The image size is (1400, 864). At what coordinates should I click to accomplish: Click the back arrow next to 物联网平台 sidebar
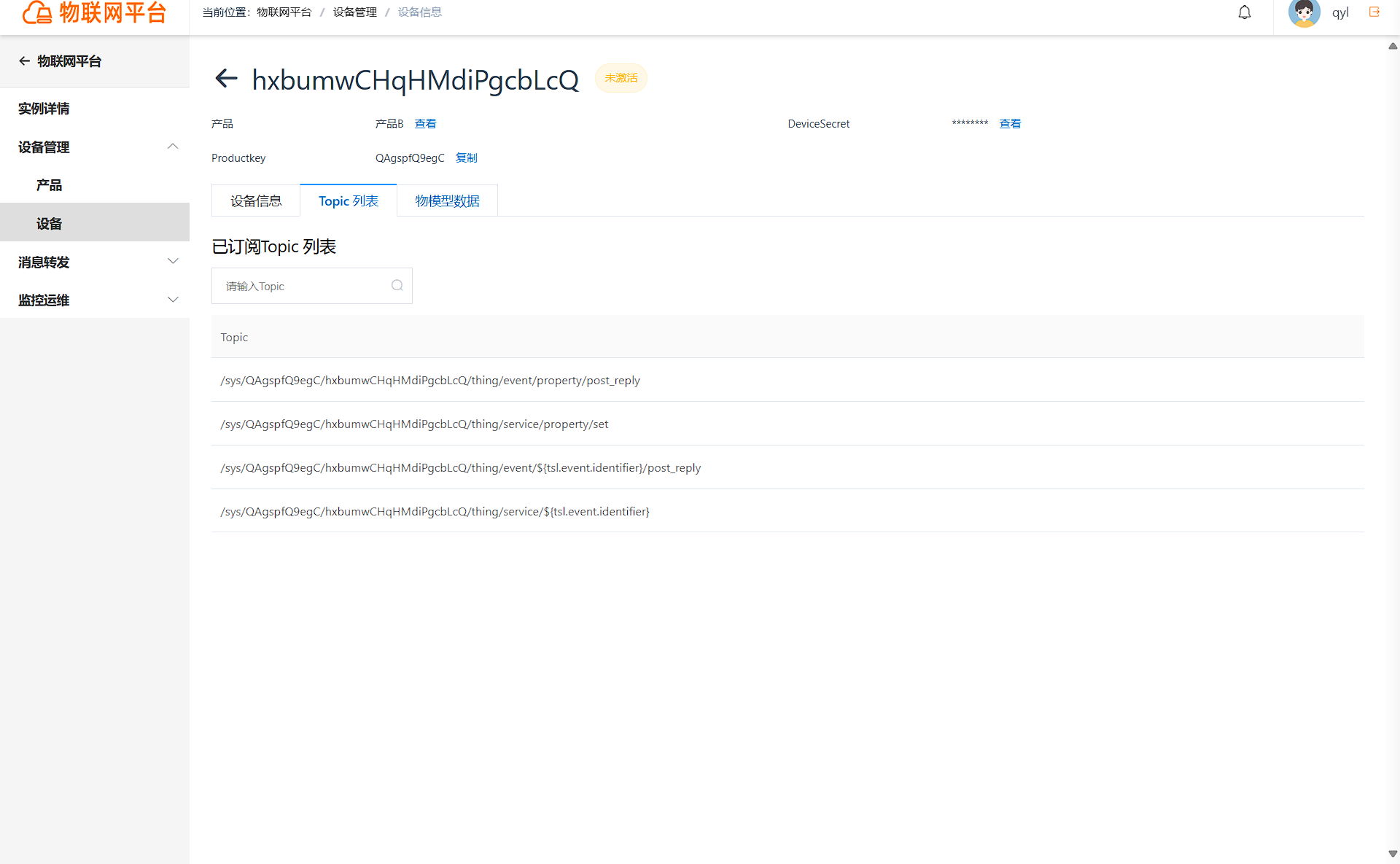coord(25,61)
